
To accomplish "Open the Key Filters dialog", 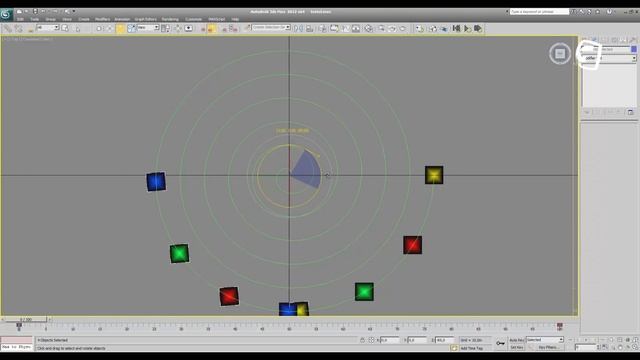I will [x=548, y=347].
